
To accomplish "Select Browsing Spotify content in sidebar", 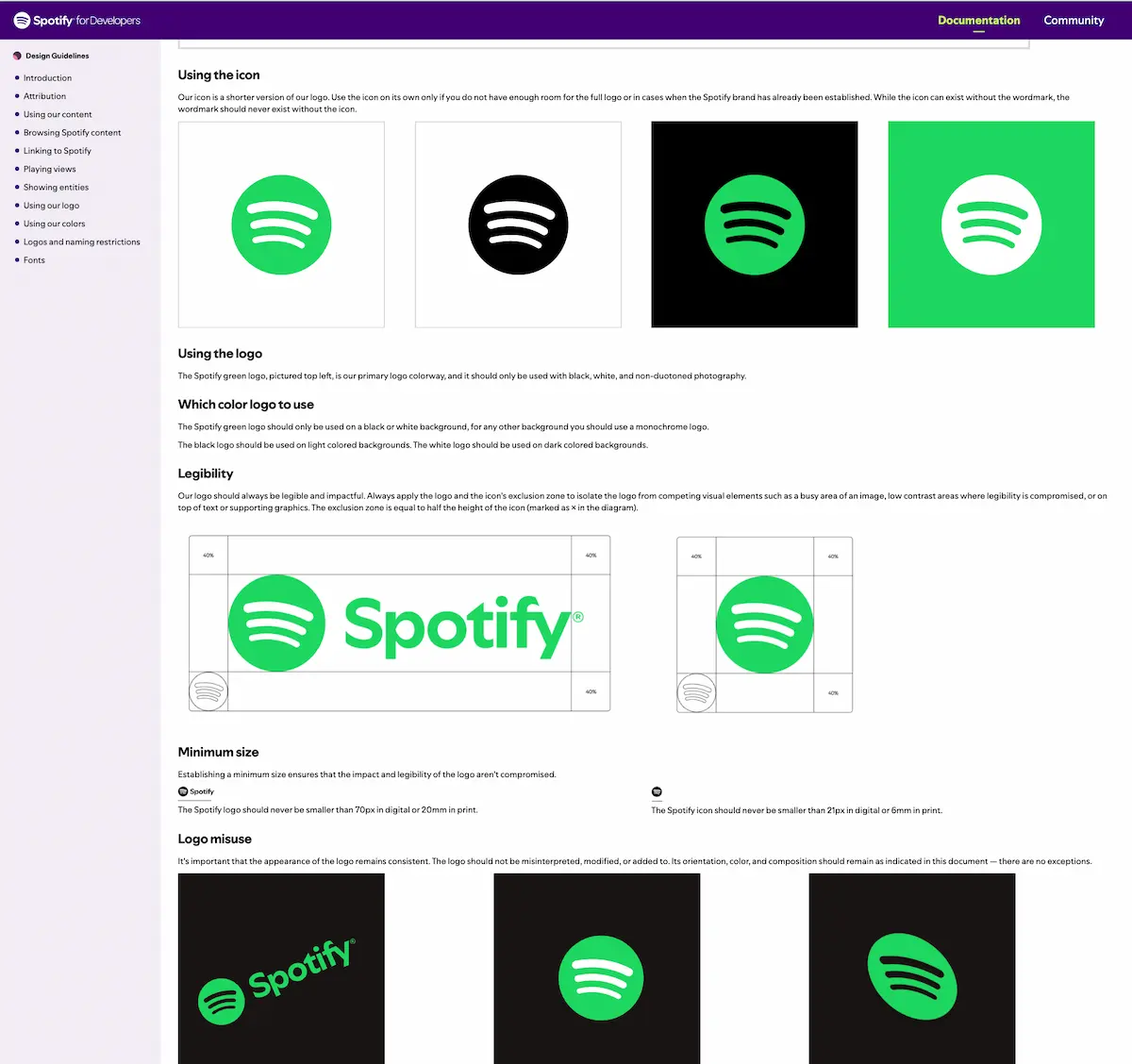I will [72, 133].
